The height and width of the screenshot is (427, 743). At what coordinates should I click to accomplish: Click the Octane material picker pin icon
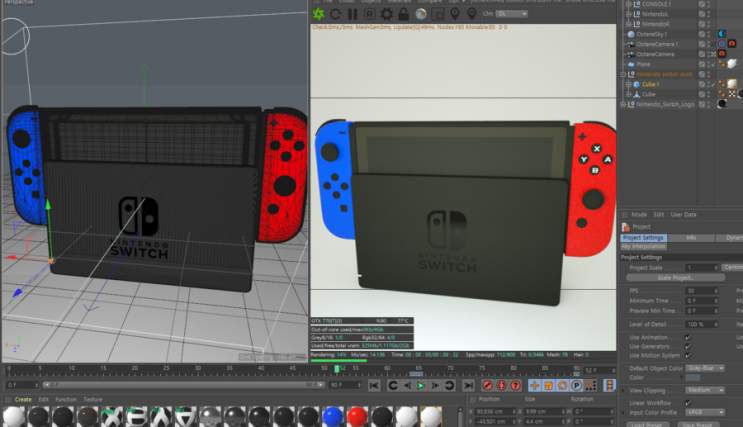pyautogui.click(x=471, y=14)
